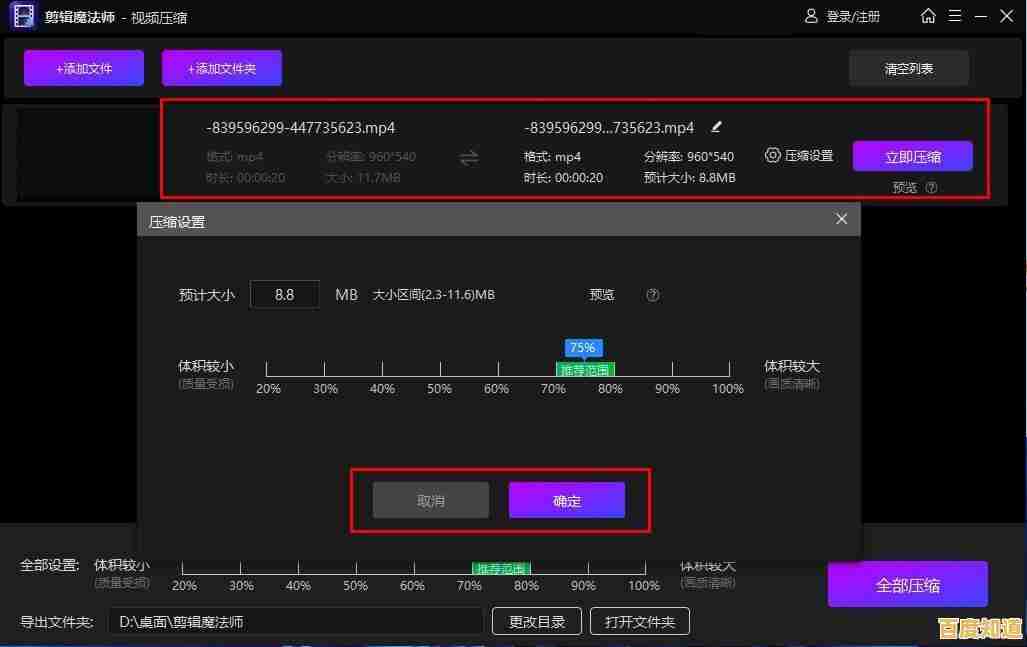Click the +添加文件夹 button
The height and width of the screenshot is (647, 1027).
[221, 67]
